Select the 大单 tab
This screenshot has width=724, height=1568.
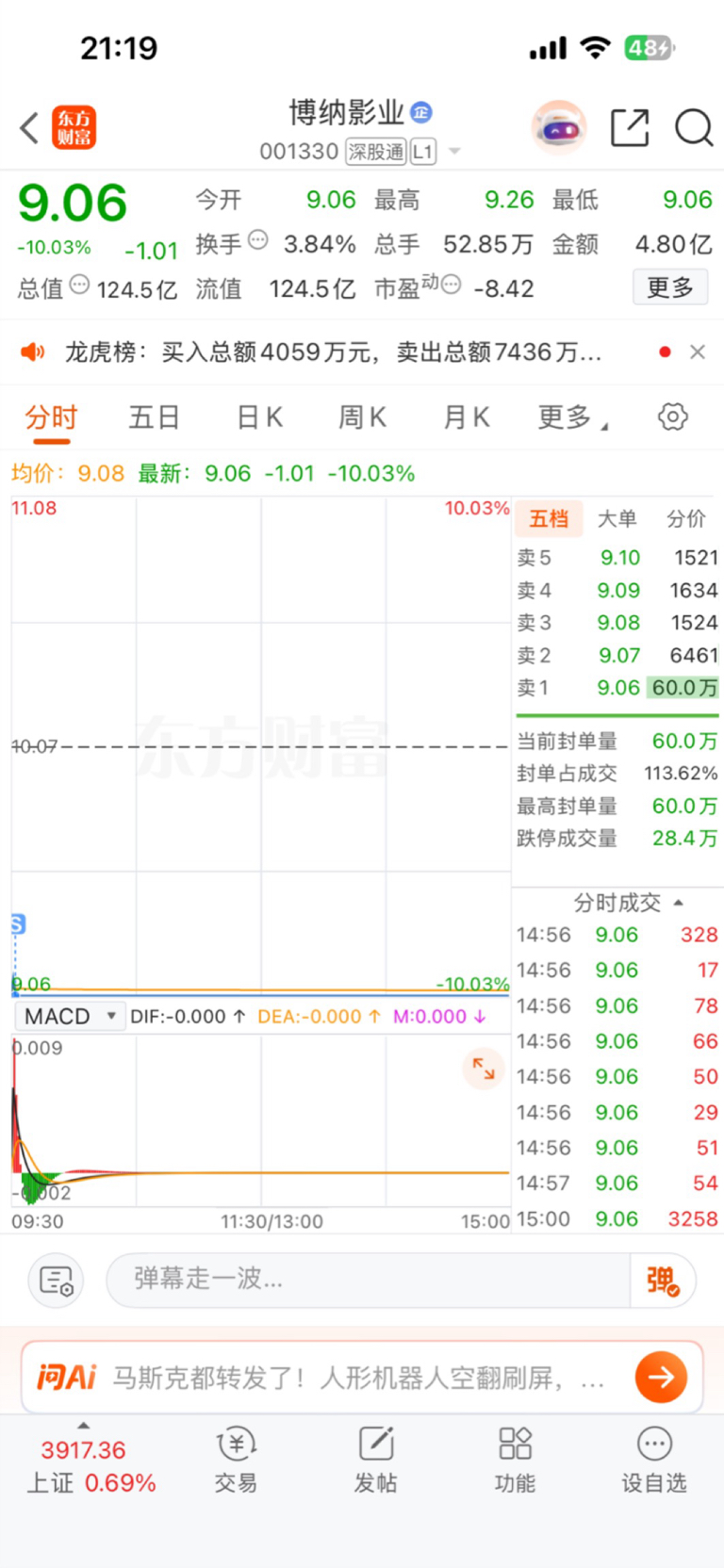(617, 518)
